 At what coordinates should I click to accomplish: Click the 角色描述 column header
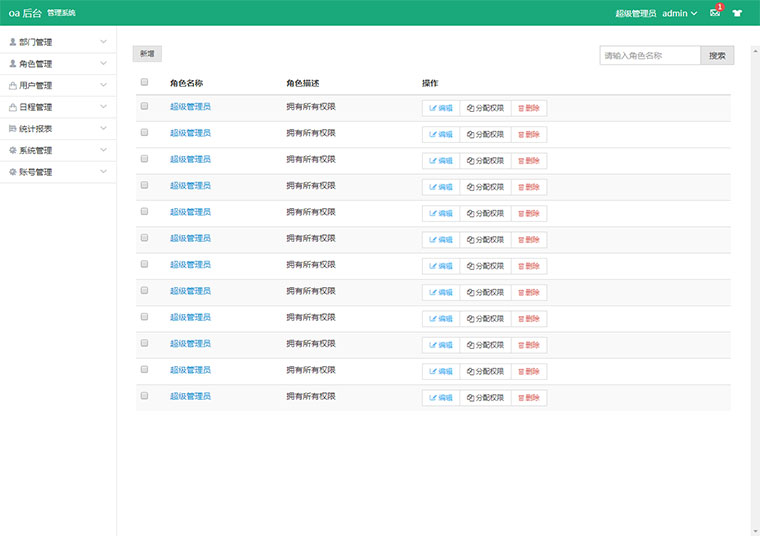click(x=302, y=83)
